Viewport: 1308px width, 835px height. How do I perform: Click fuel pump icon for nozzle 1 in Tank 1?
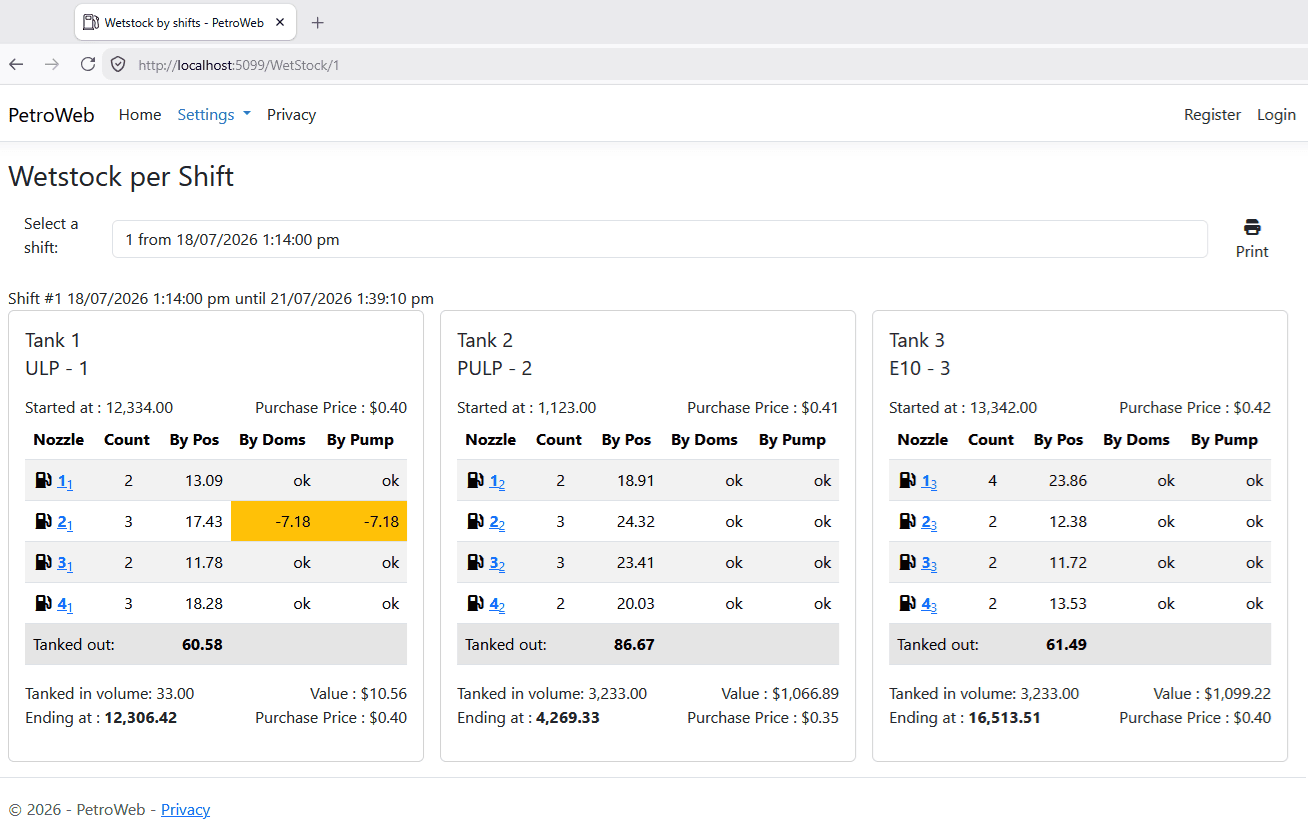tap(43, 480)
